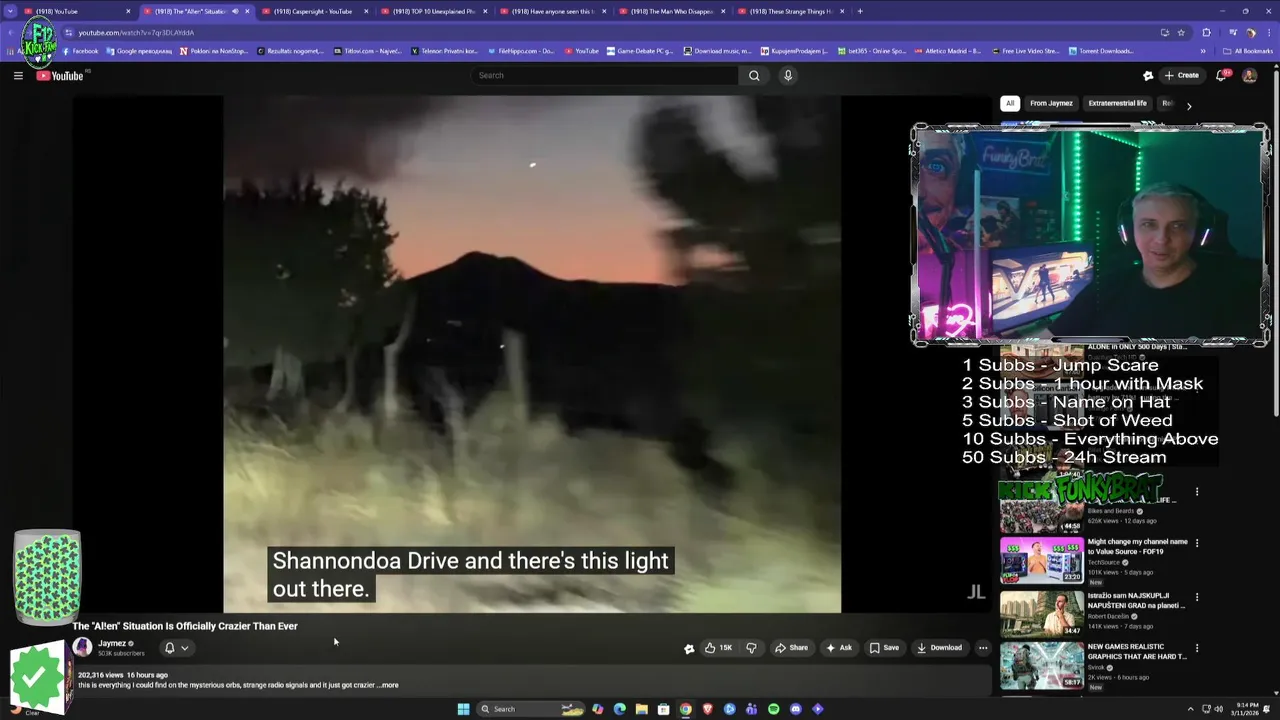Open the YouTube hamburger guide menu
Screen dimensions: 1280x720
pyautogui.click(x=18, y=75)
